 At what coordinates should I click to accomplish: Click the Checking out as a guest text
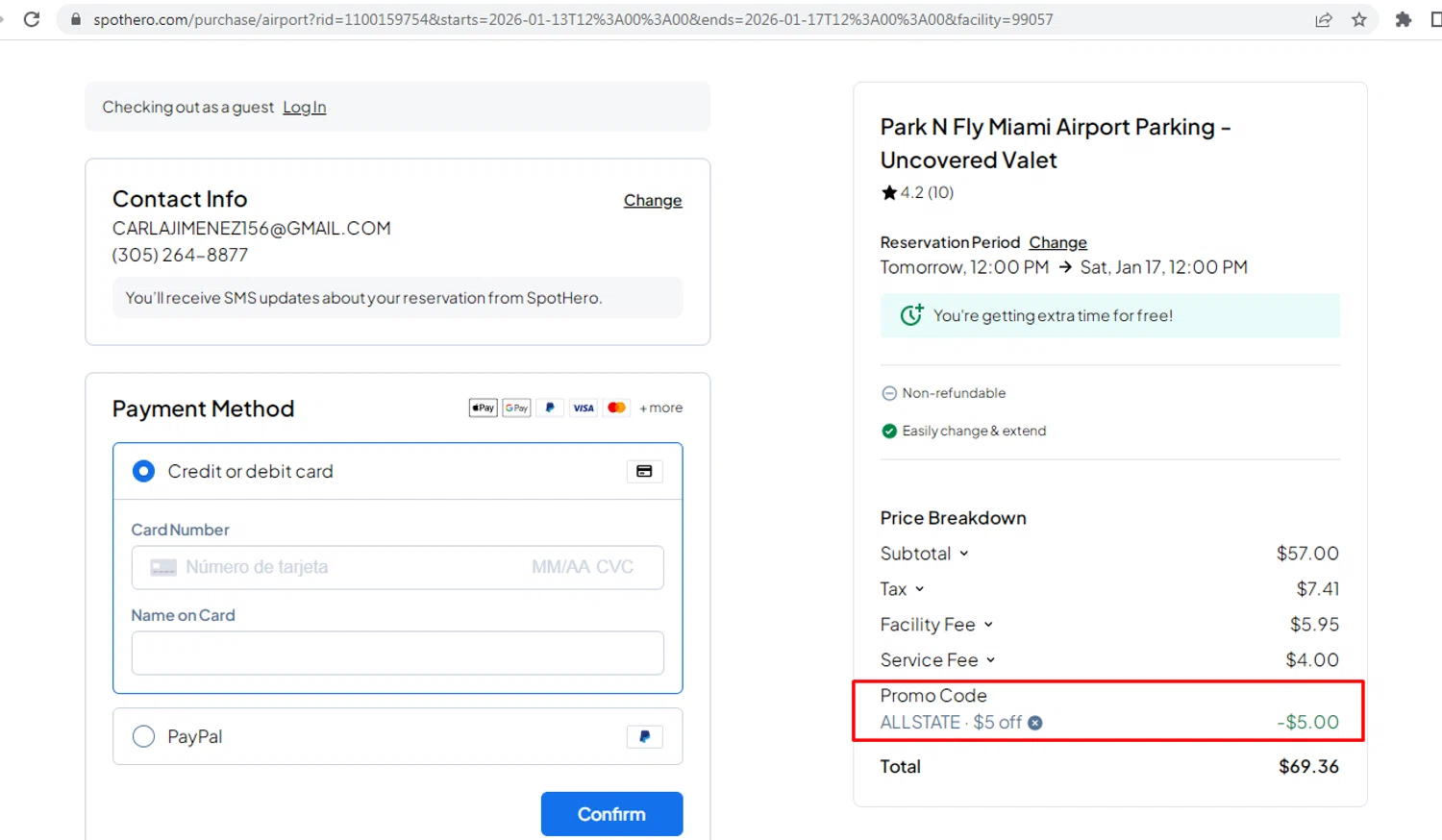[x=188, y=108]
